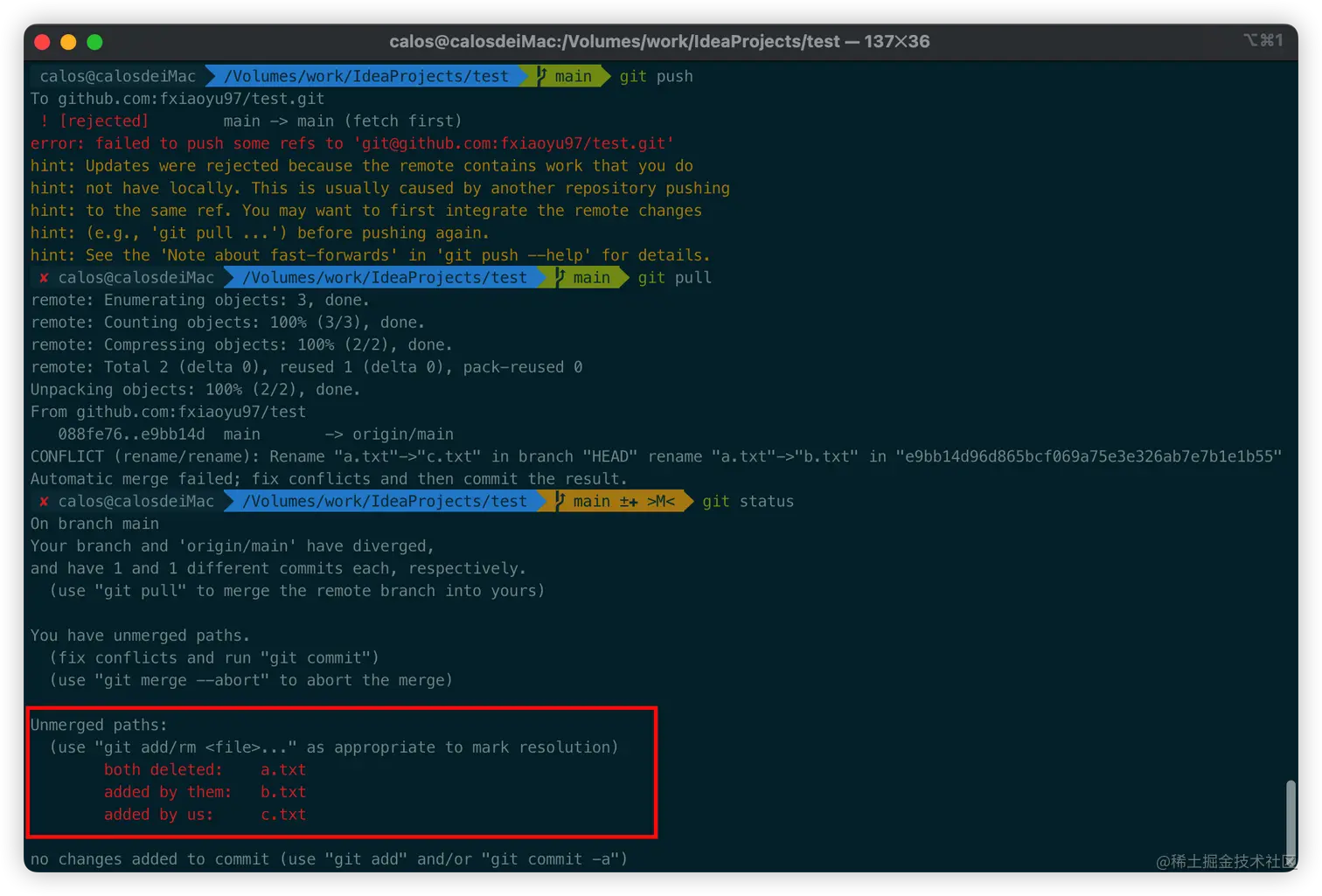Click the red x mark before the git status prompt
Image resolution: width=1322 pixels, height=896 pixels.
click(44, 502)
